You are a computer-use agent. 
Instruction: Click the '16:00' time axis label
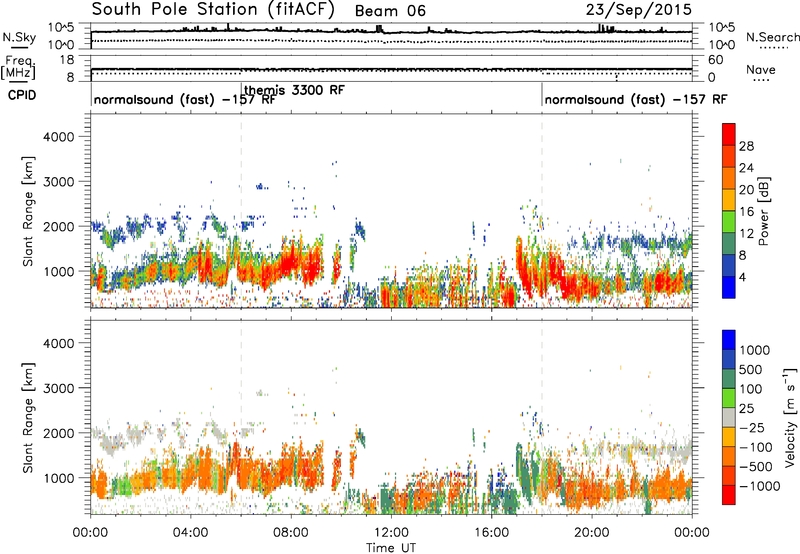point(491,533)
